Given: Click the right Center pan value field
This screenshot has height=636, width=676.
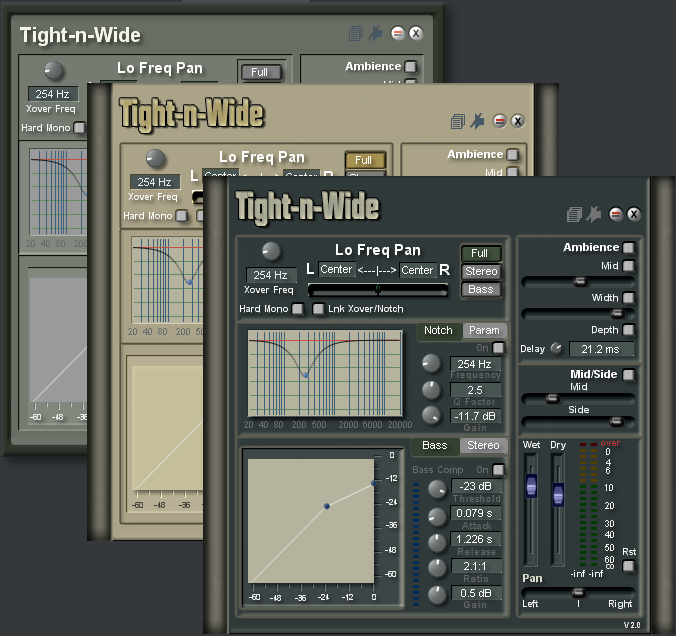Looking at the screenshot, I should pos(417,270).
